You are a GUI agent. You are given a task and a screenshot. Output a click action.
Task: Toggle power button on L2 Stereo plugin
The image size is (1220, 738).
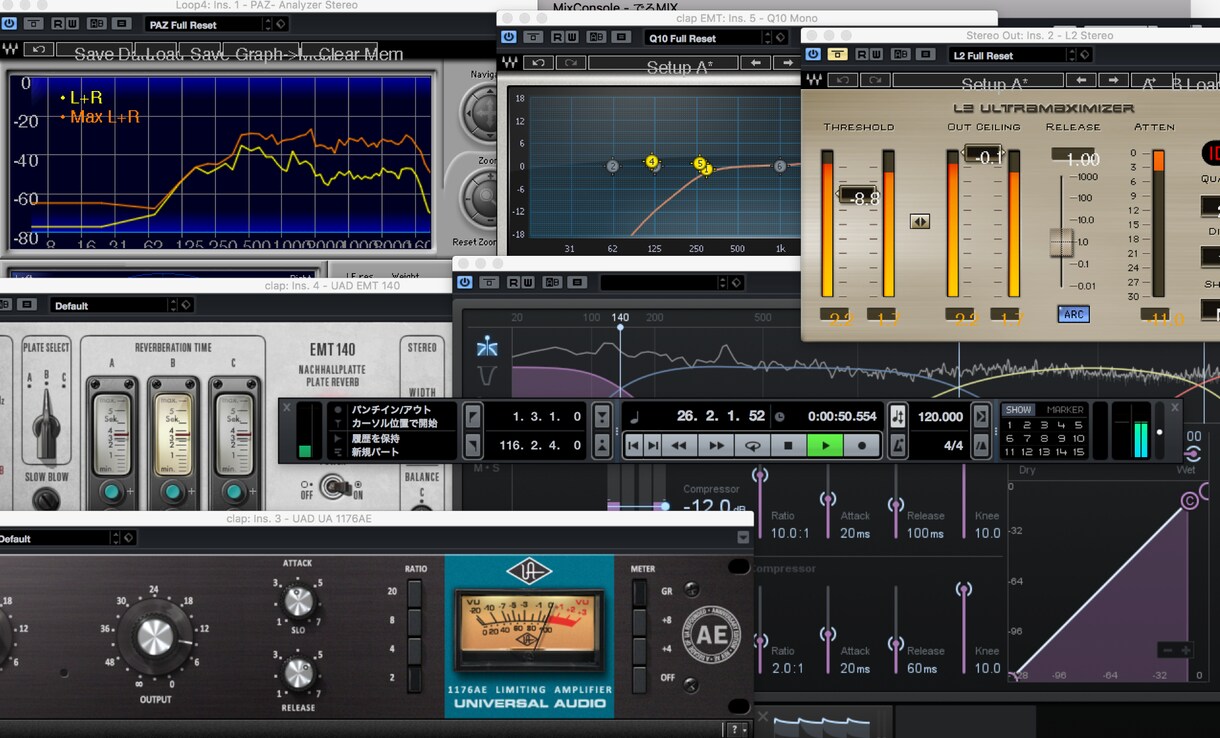click(x=813, y=55)
